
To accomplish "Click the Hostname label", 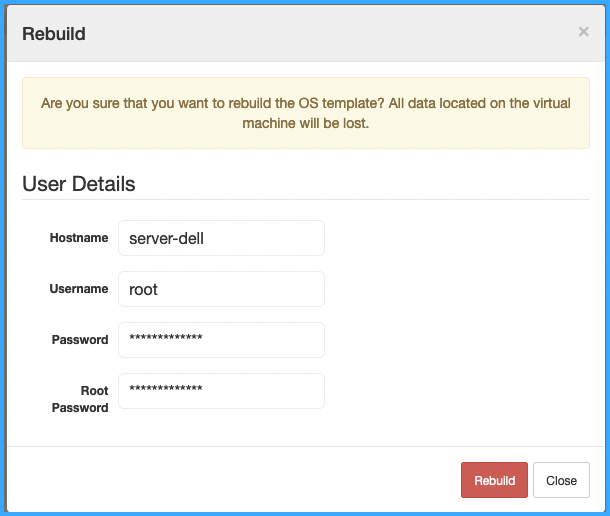I will click(79, 238).
